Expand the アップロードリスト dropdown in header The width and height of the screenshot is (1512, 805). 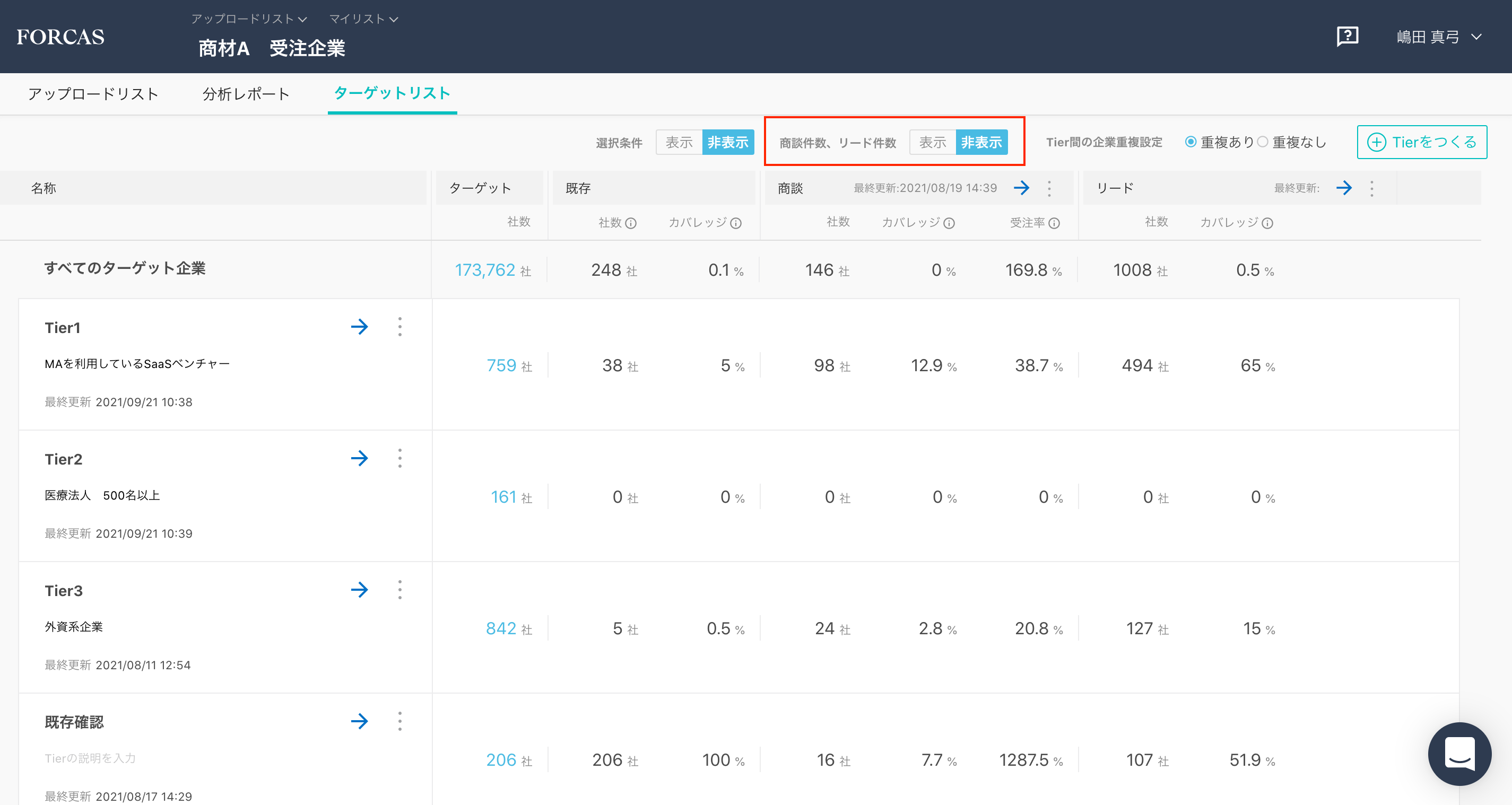click(249, 19)
